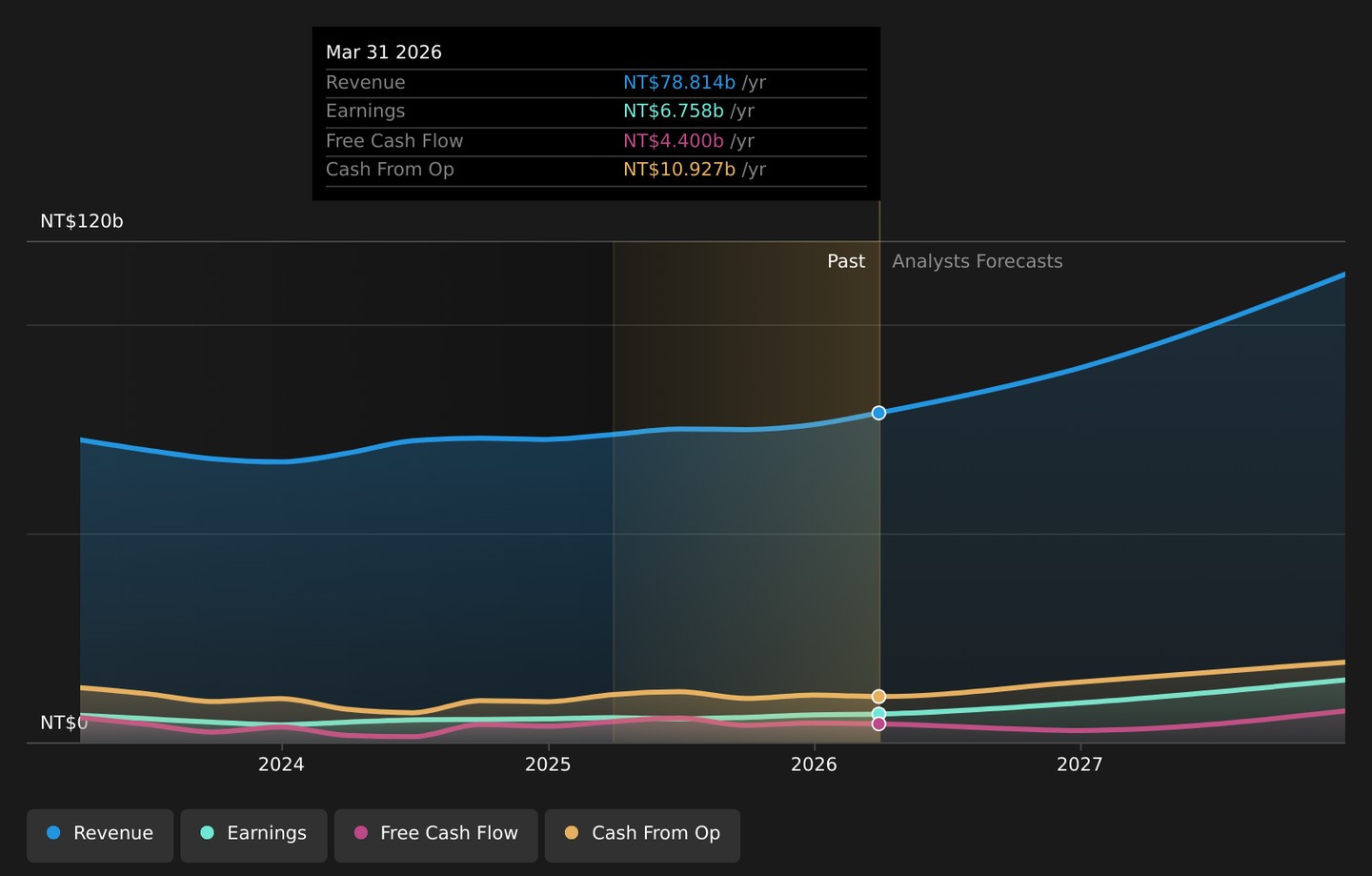
Task: Click the 'Revenue' row label in tooltip
Action: tap(366, 83)
